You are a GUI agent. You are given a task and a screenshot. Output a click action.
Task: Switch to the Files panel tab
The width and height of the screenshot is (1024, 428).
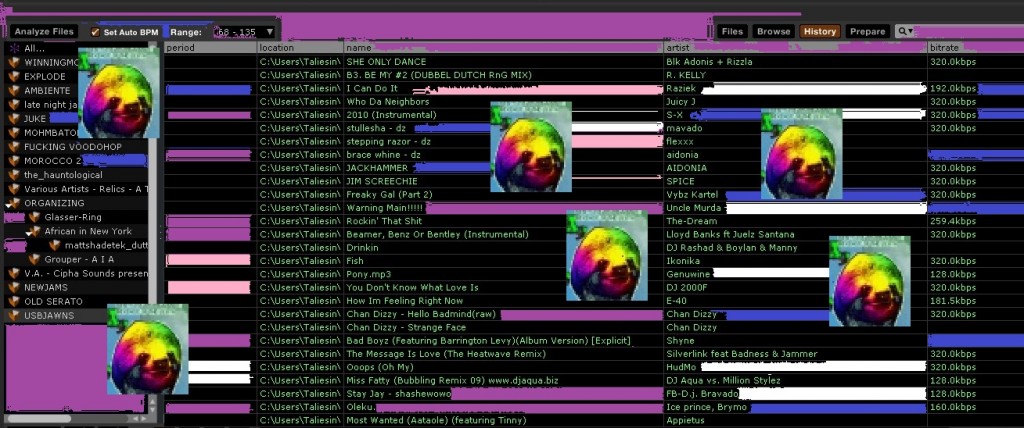tap(732, 31)
